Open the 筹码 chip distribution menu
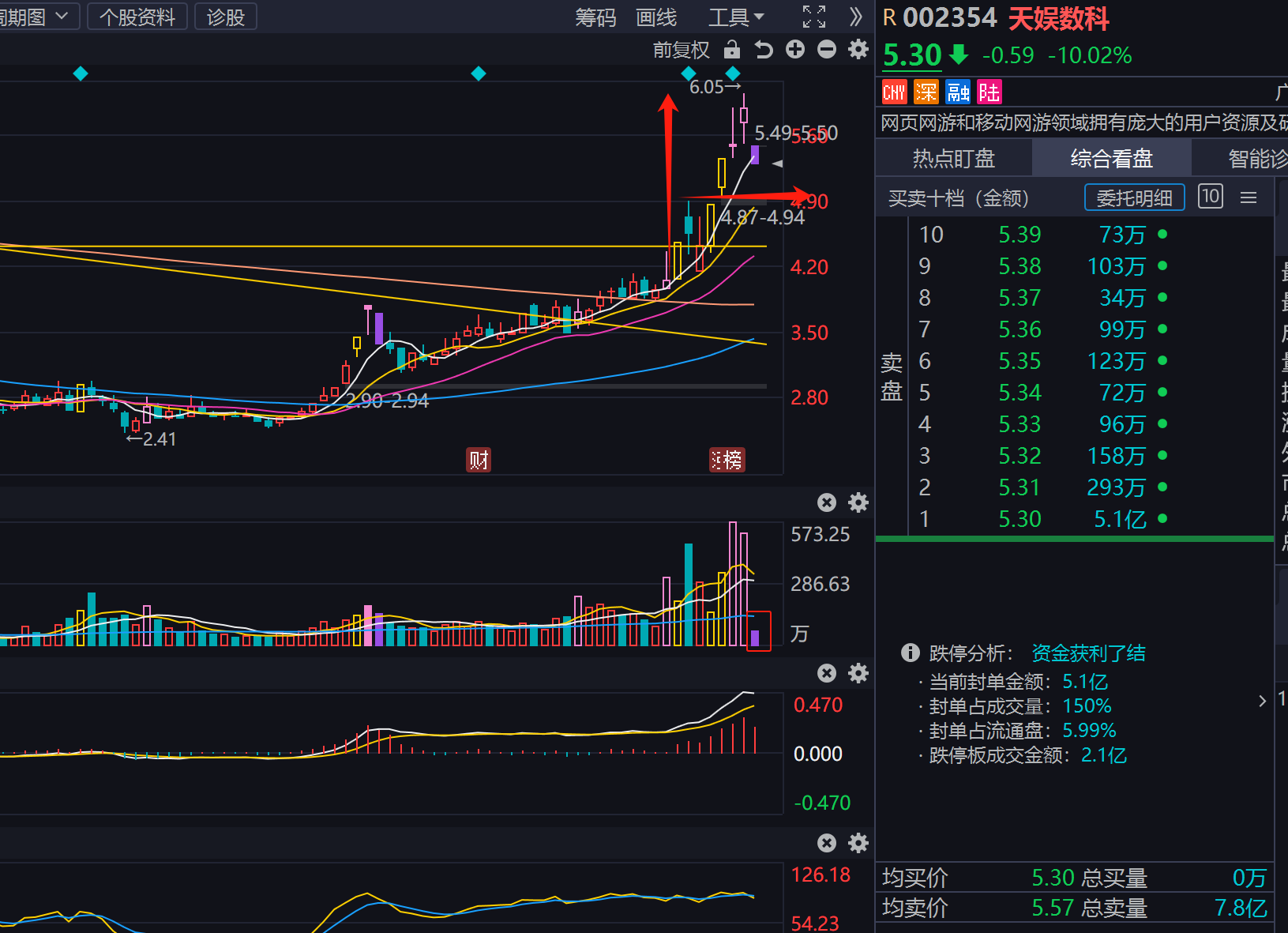This screenshot has height=933, width=1288. click(x=595, y=17)
